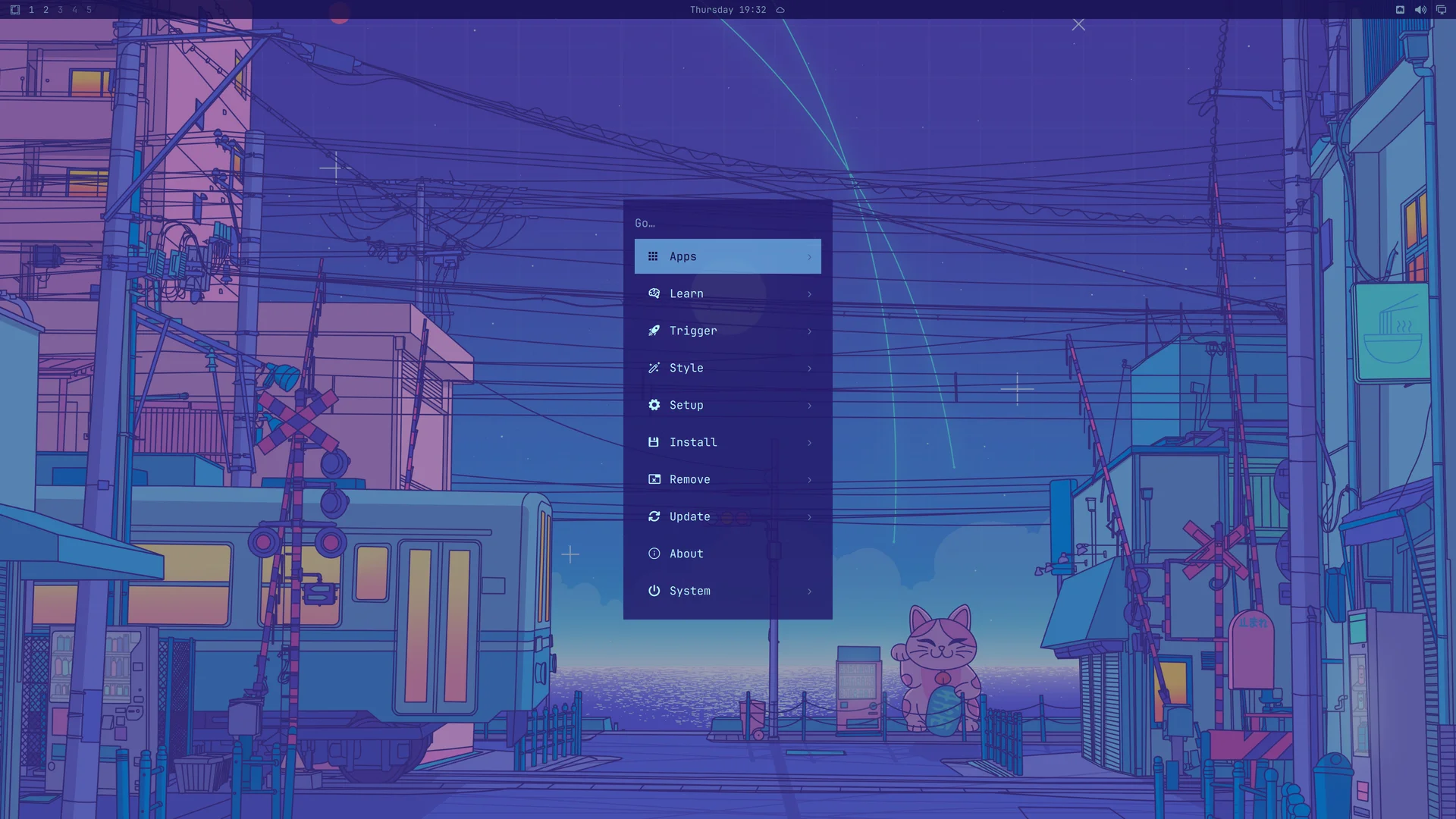1456x819 pixels.
Task: Expand the Remove submenu chevron
Action: pos(809,480)
